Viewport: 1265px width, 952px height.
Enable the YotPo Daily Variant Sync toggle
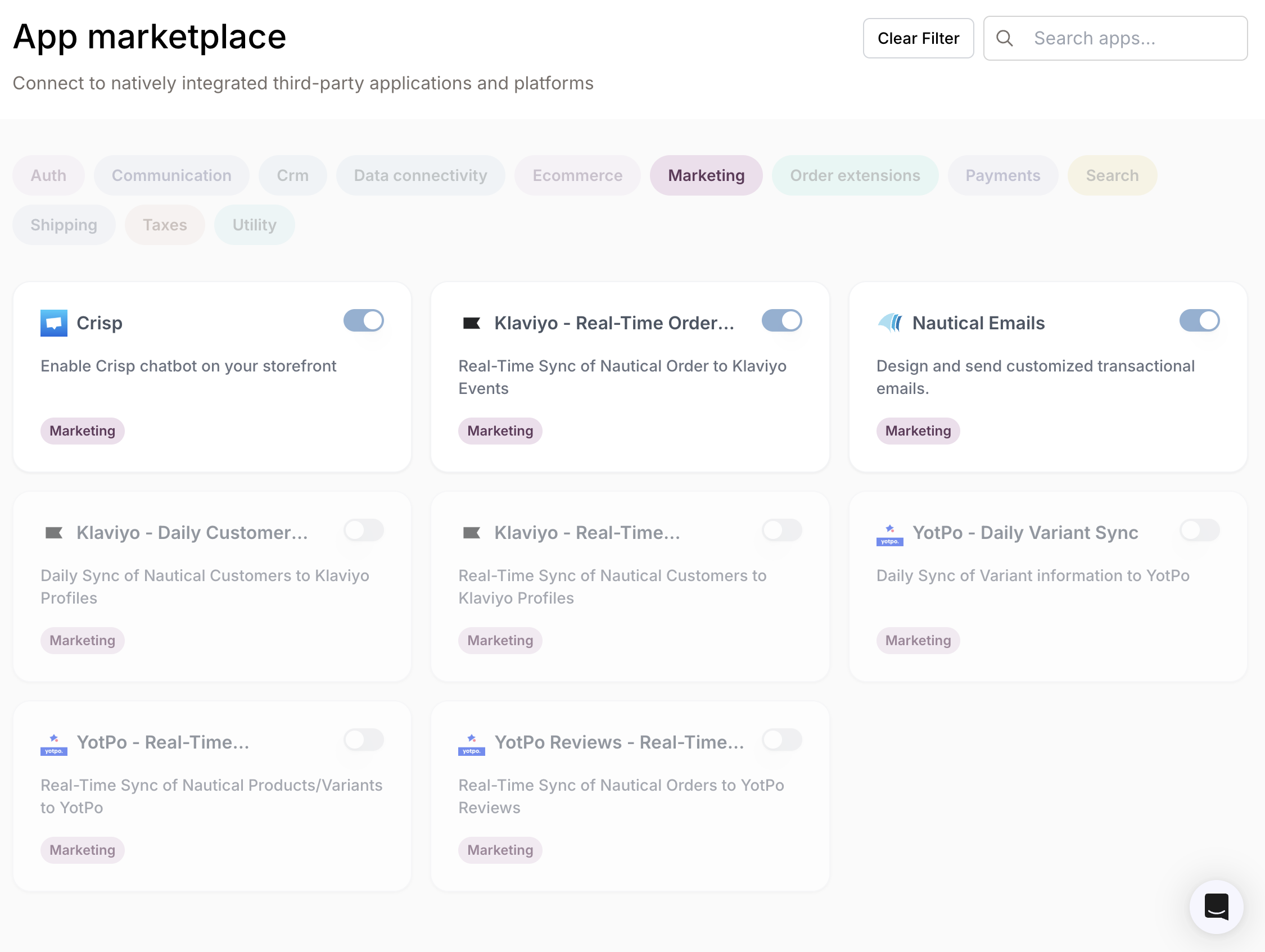tap(1199, 530)
